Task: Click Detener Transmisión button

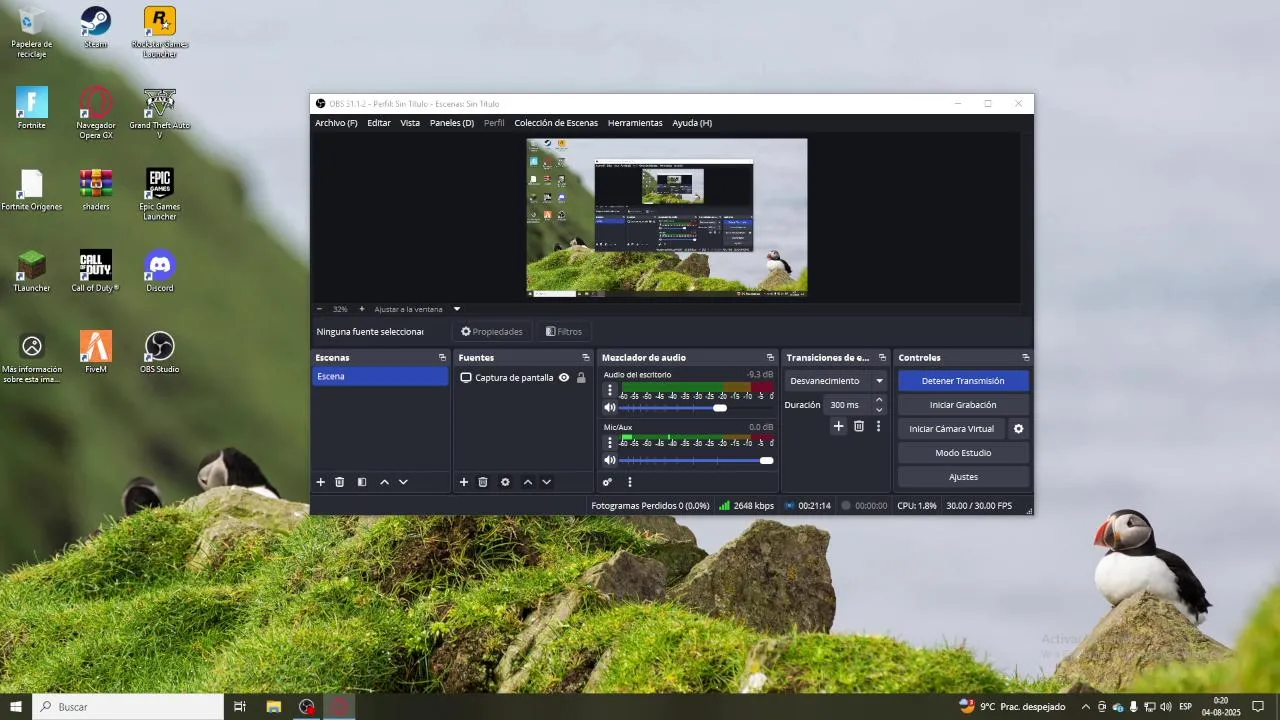Action: [x=963, y=381]
